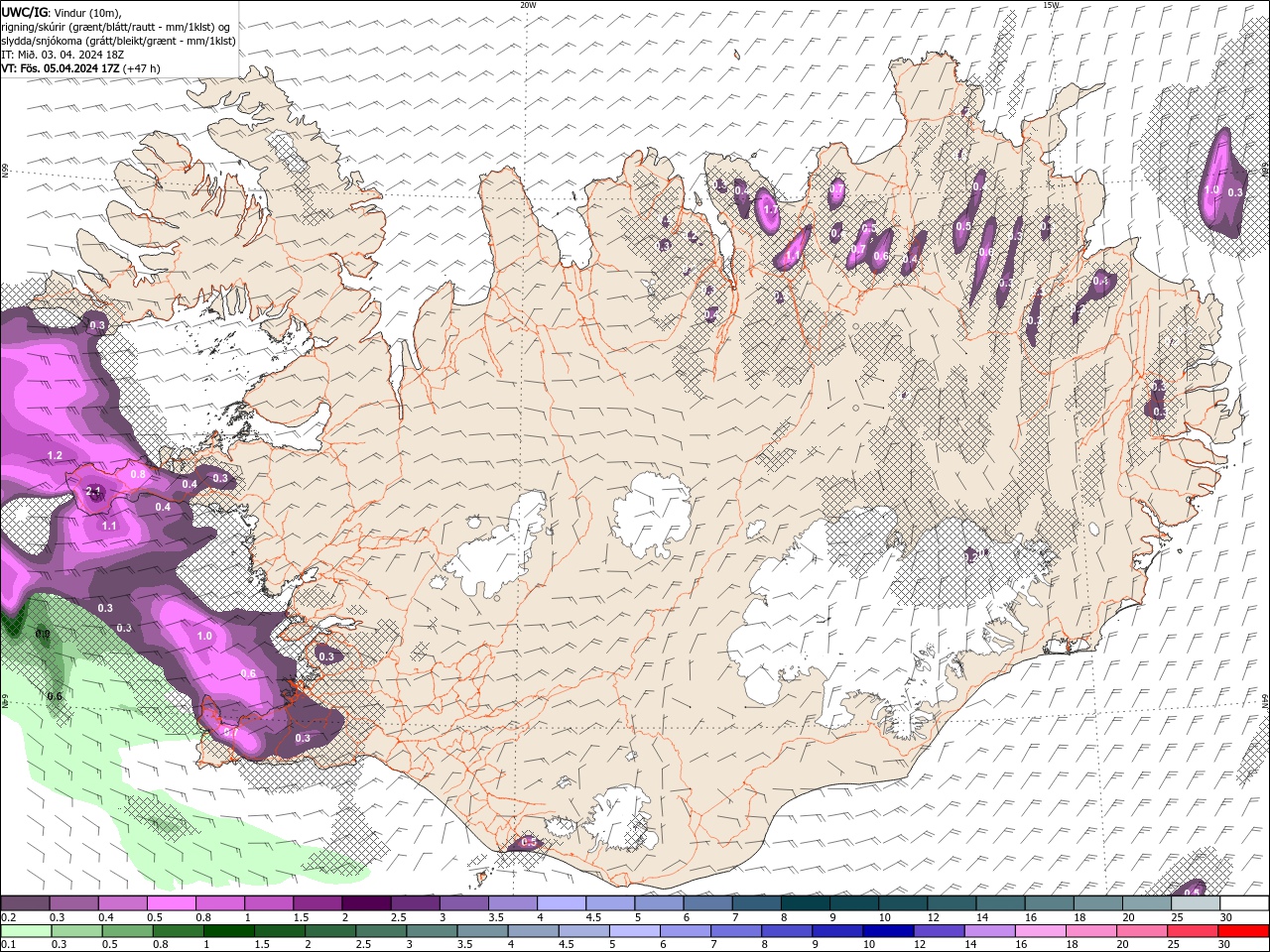
Task: Click the '20W' longitude label
Action: click(528, 5)
